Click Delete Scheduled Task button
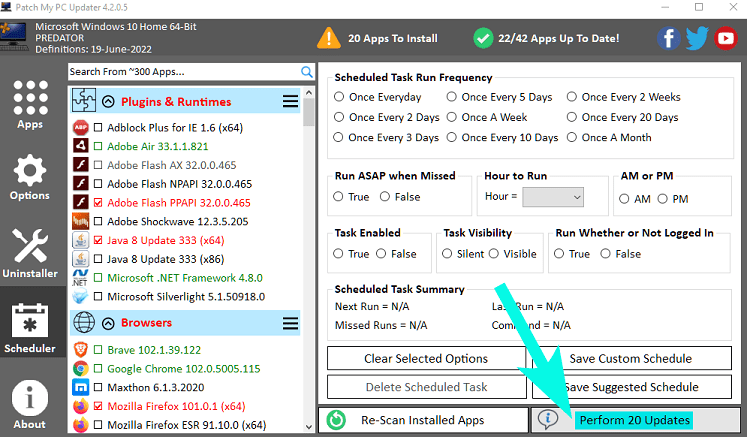This screenshot has height=437, width=747. point(426,387)
